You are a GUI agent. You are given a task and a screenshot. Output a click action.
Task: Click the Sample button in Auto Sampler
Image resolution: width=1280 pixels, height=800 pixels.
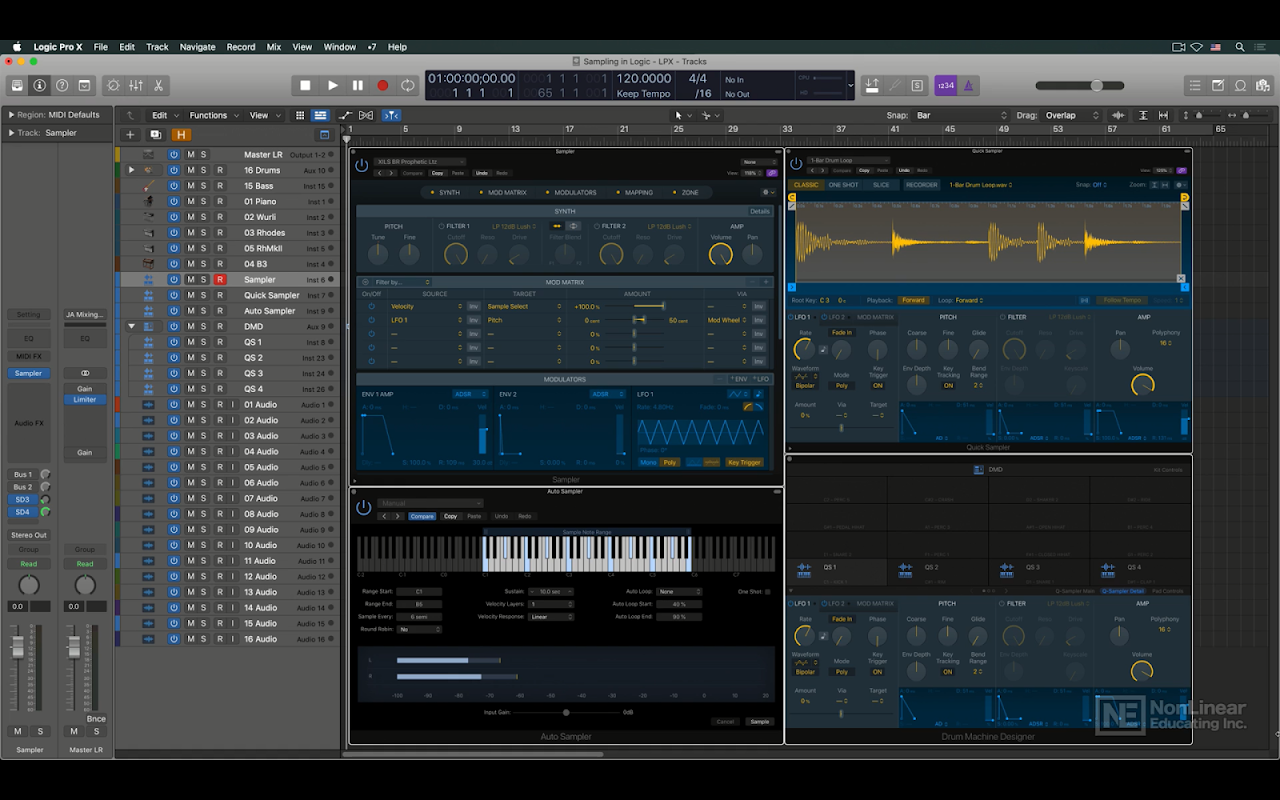(760, 721)
